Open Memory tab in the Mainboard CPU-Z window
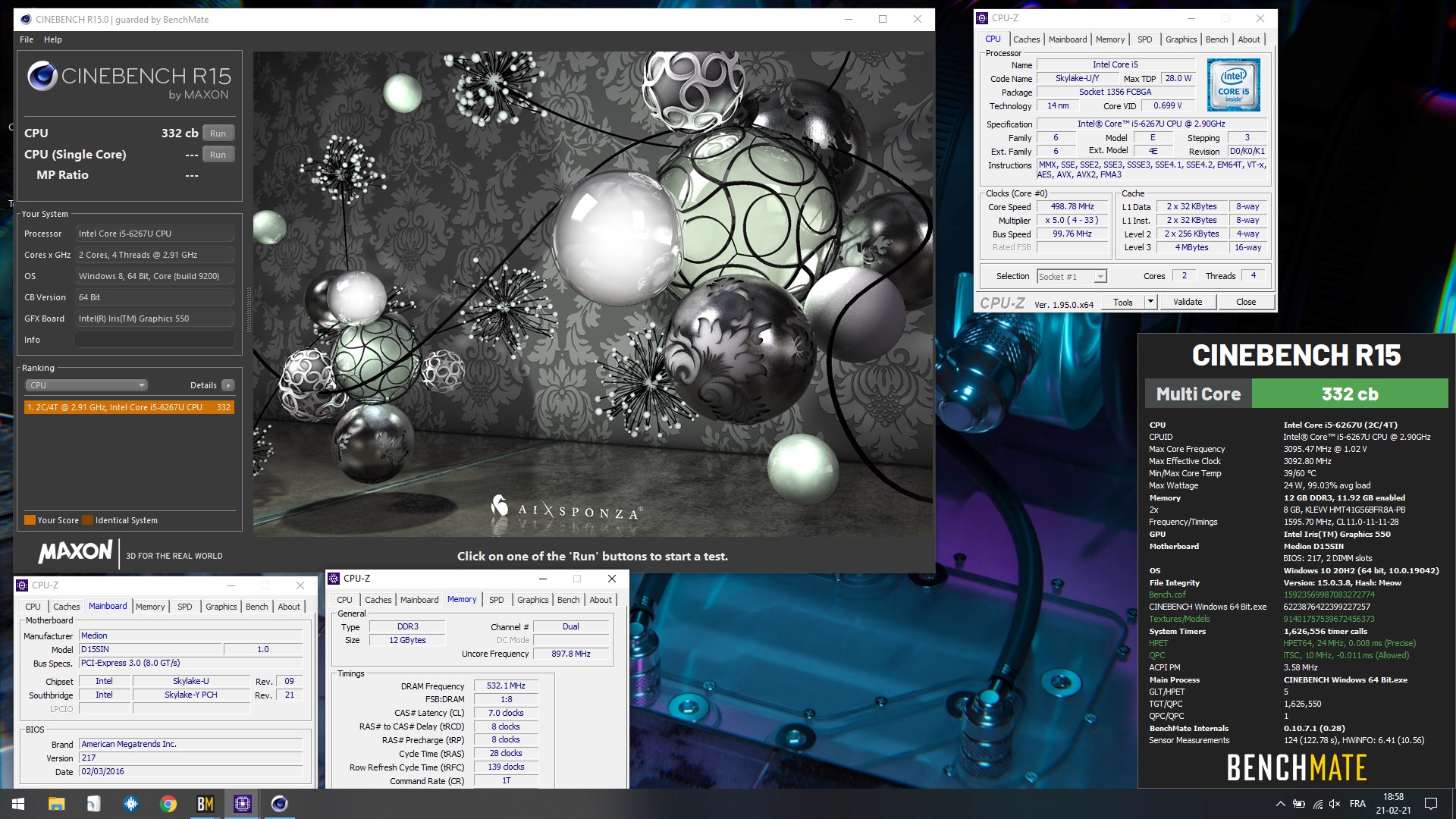Viewport: 1456px width, 819px height. point(150,607)
